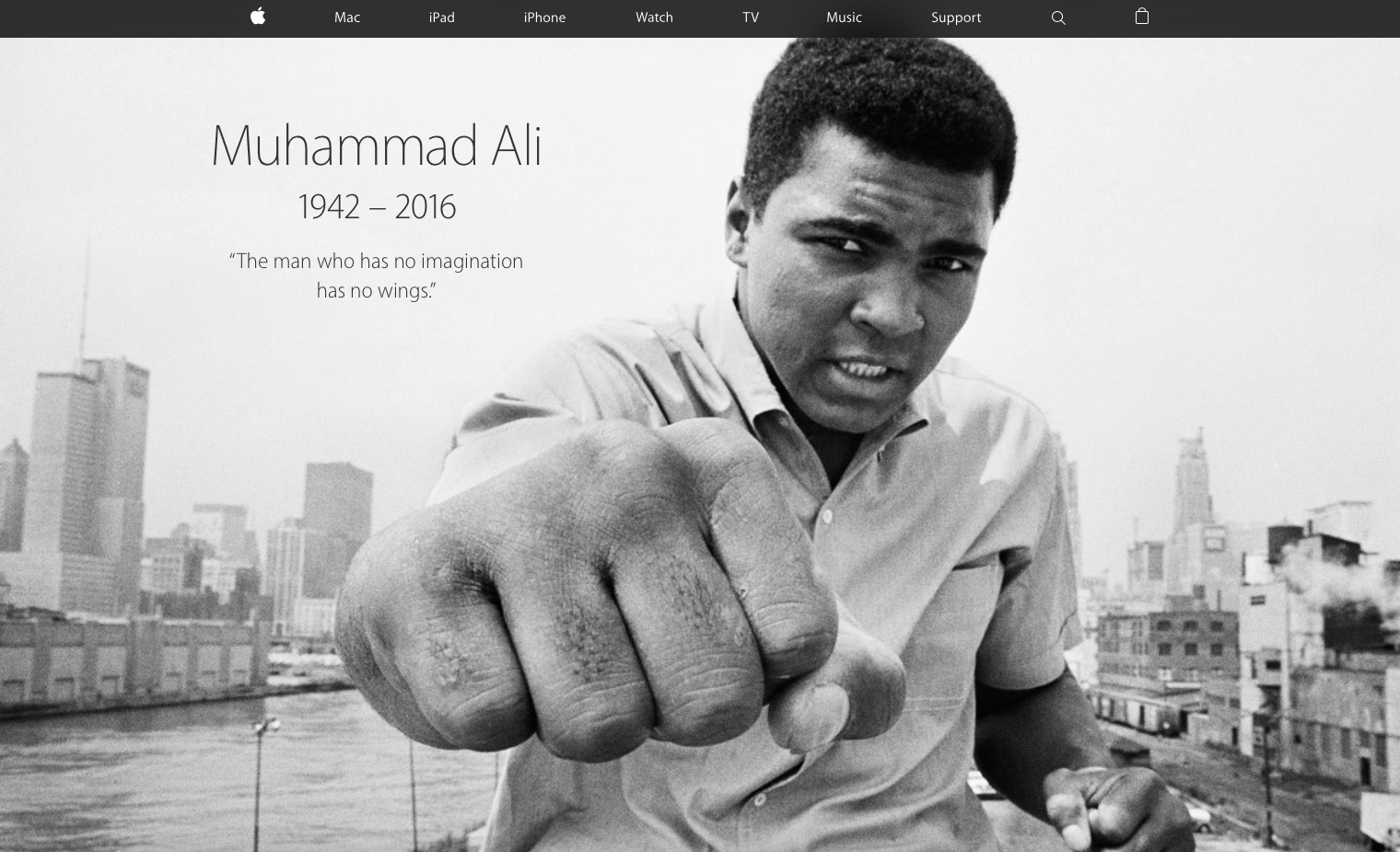Select the imagination quote text
This screenshot has width=1400, height=852.
(x=376, y=275)
